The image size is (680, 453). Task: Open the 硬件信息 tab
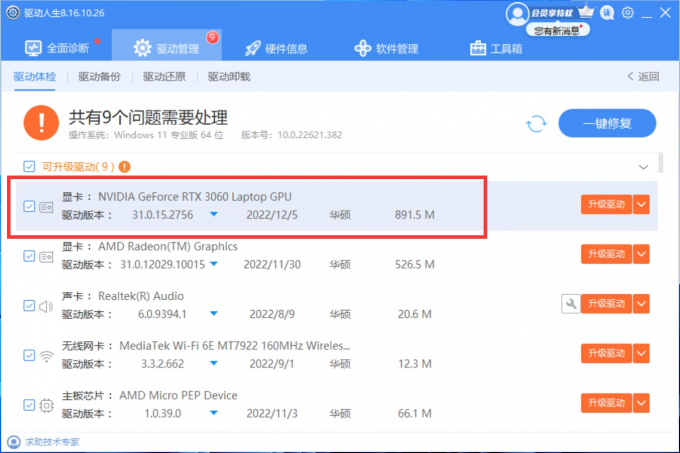click(x=276, y=49)
